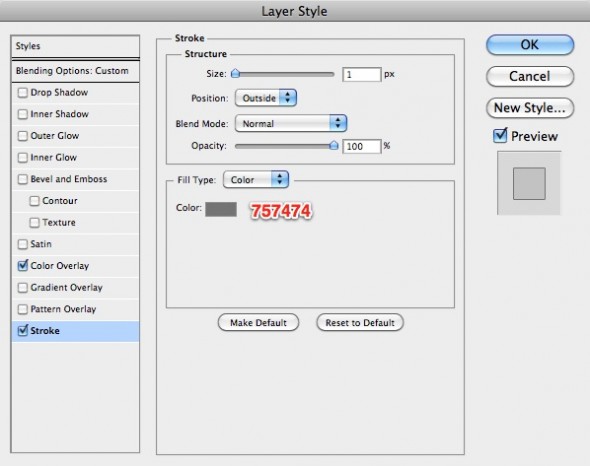The image size is (590, 466).
Task: Expand the Blend Mode dropdown
Action: (x=290, y=123)
